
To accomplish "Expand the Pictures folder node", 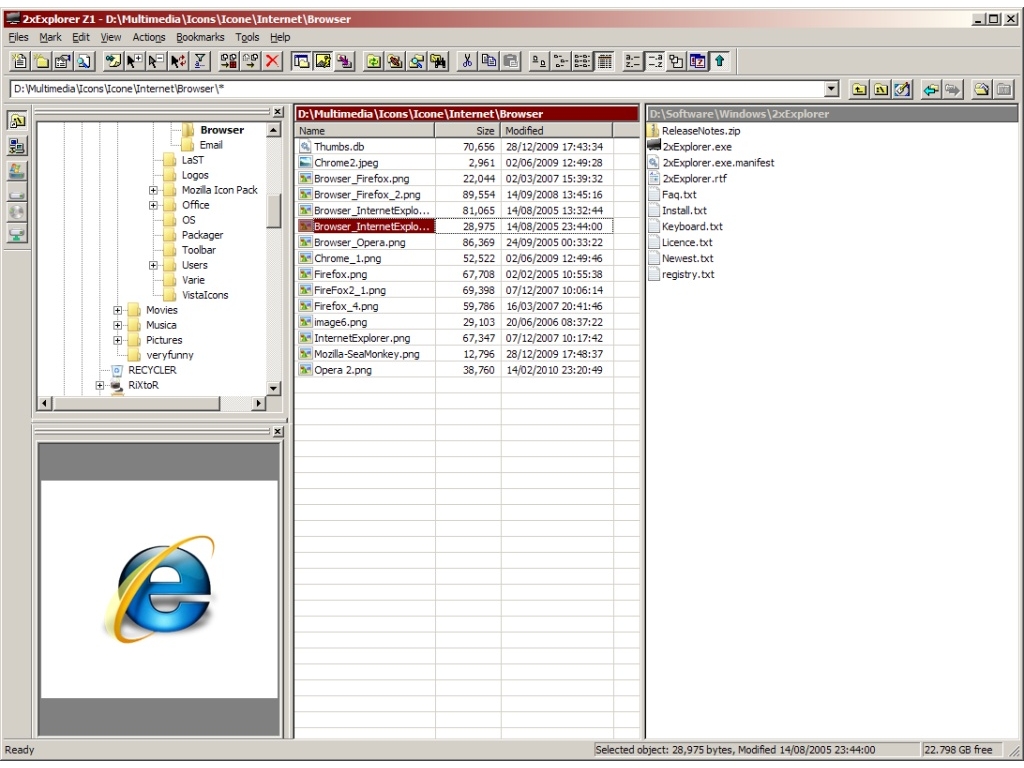I will 118,340.
